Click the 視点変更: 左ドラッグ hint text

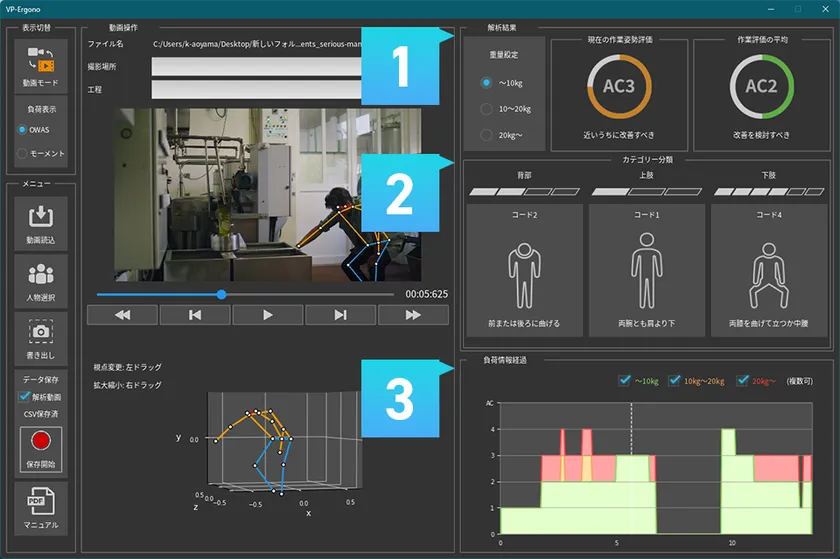click(x=128, y=367)
